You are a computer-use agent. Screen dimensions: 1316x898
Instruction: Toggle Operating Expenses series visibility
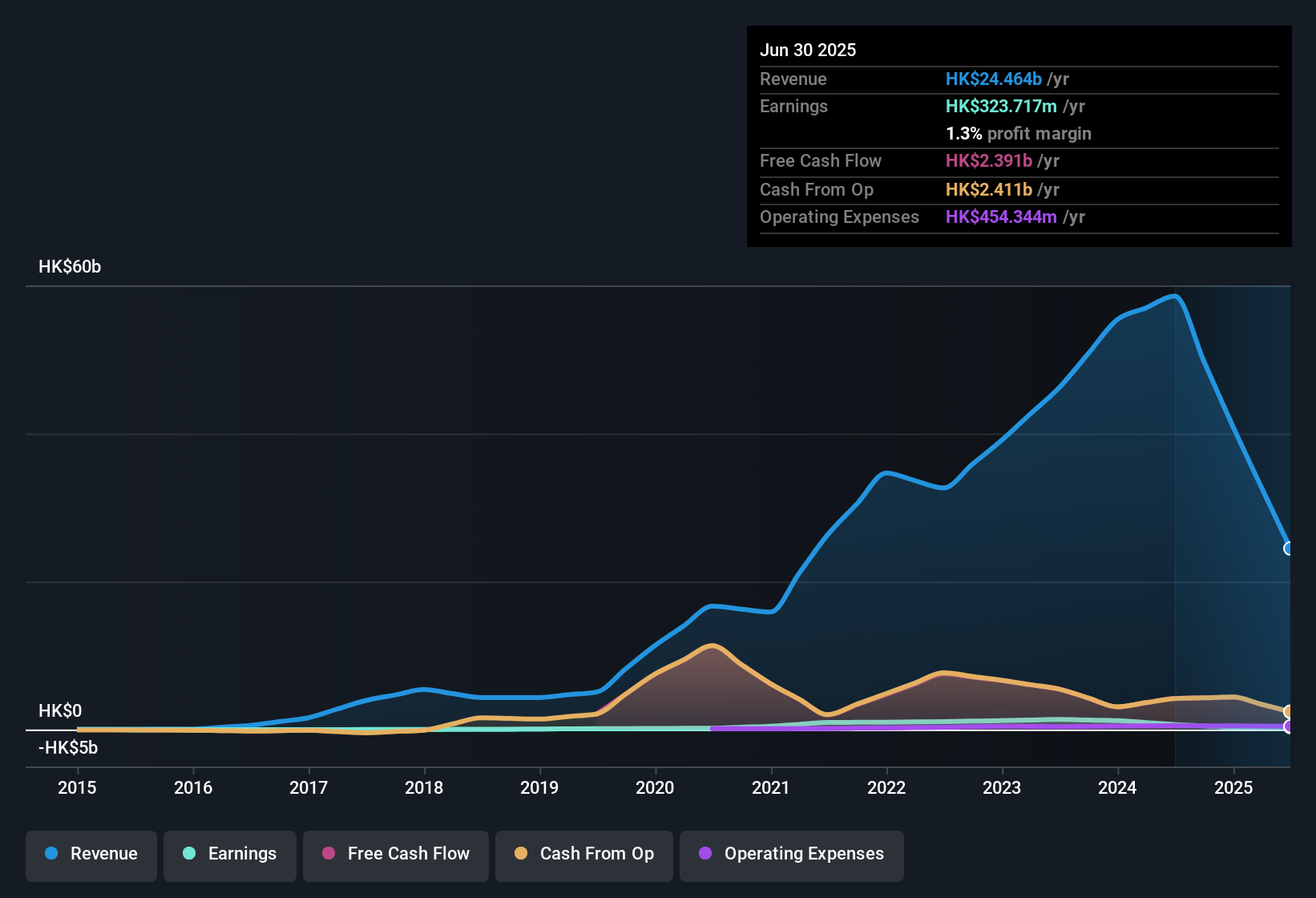(792, 854)
